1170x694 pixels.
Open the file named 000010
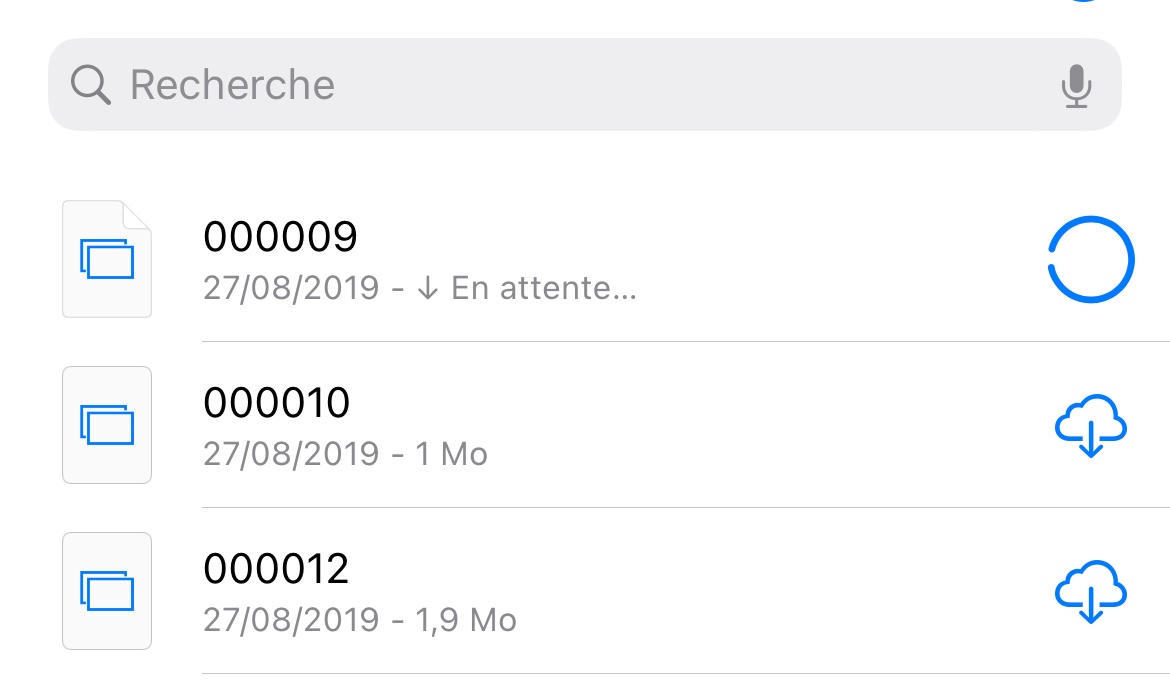(277, 403)
